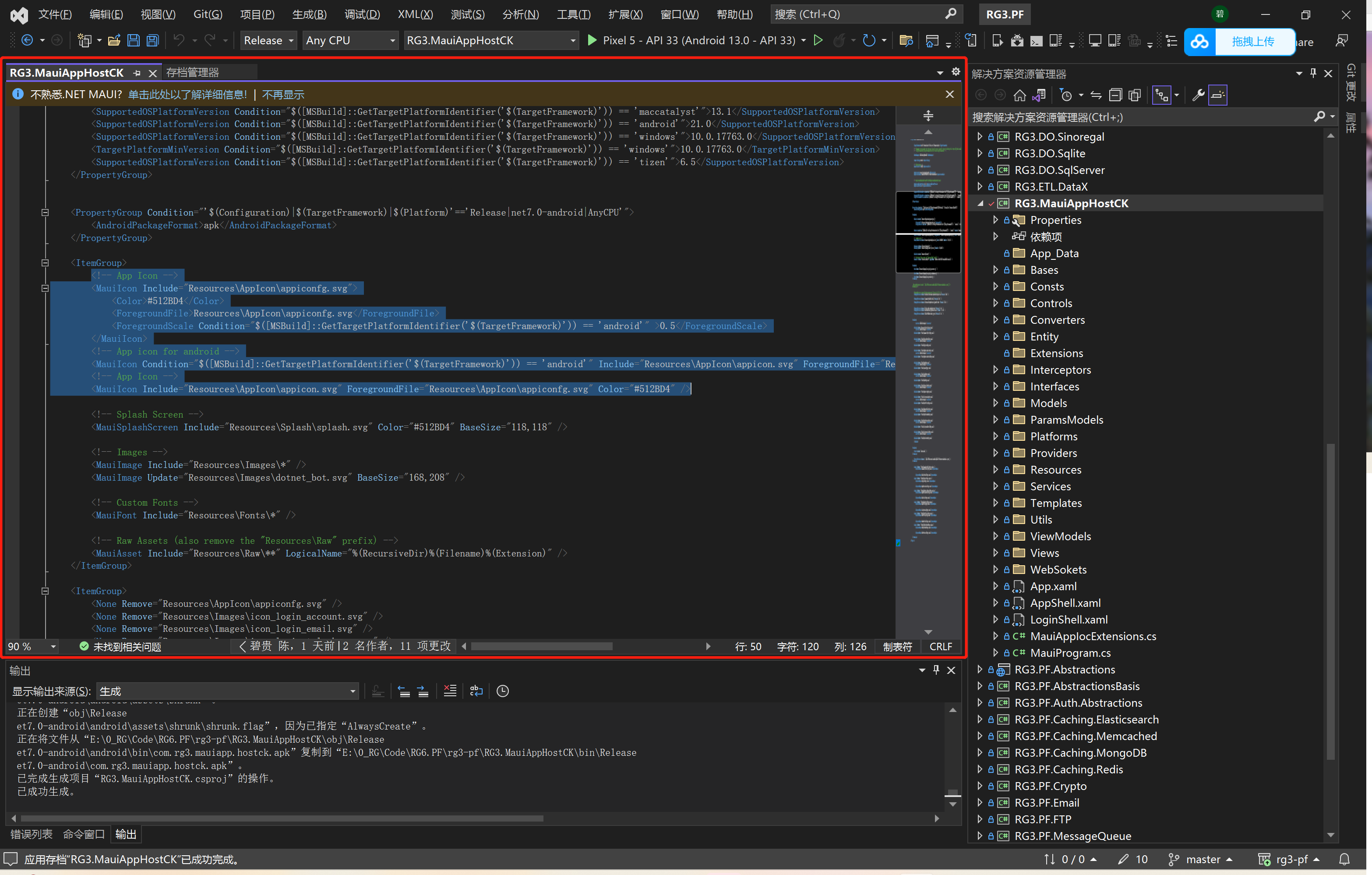Viewport: 1372px width, 875px height.
Task: Click the editor settings gear icon
Action: click(x=956, y=72)
